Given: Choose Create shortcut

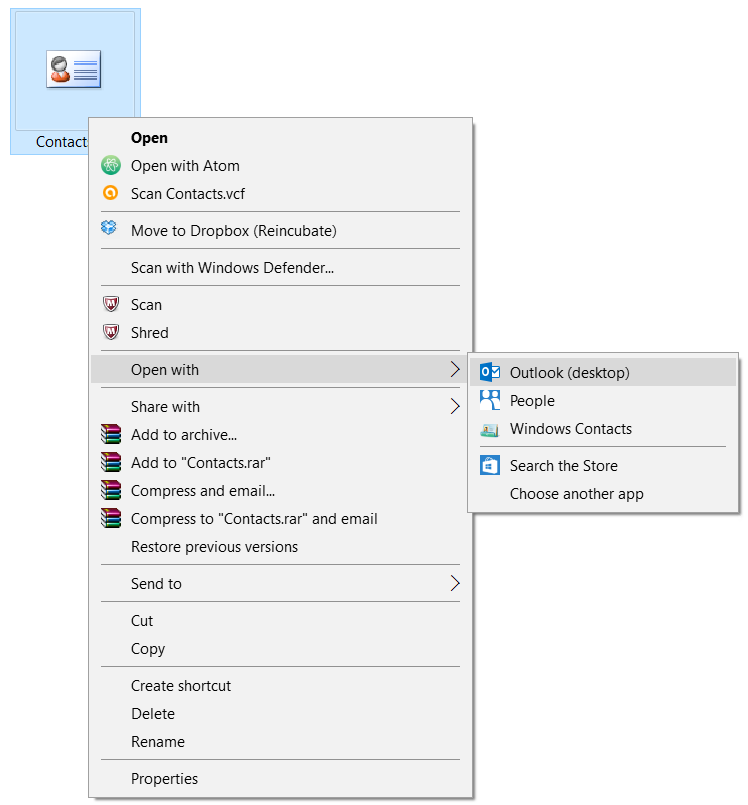Looking at the screenshot, I should click(x=280, y=685).
